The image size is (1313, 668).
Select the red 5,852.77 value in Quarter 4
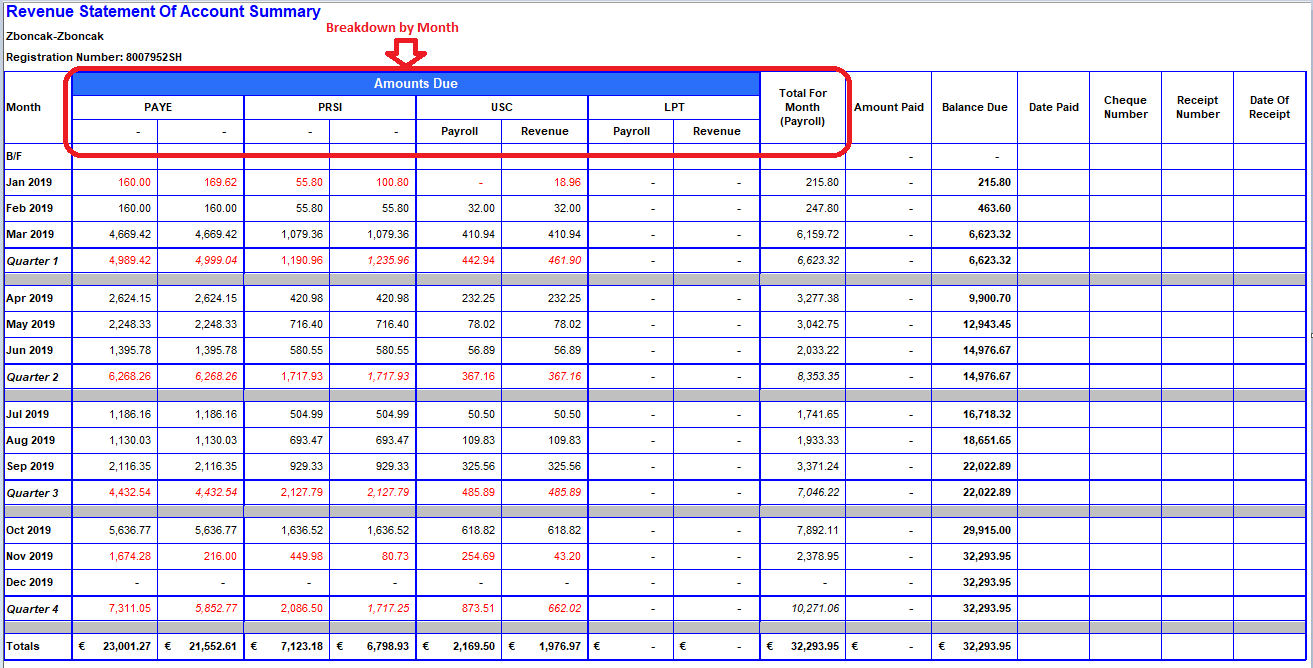point(215,608)
